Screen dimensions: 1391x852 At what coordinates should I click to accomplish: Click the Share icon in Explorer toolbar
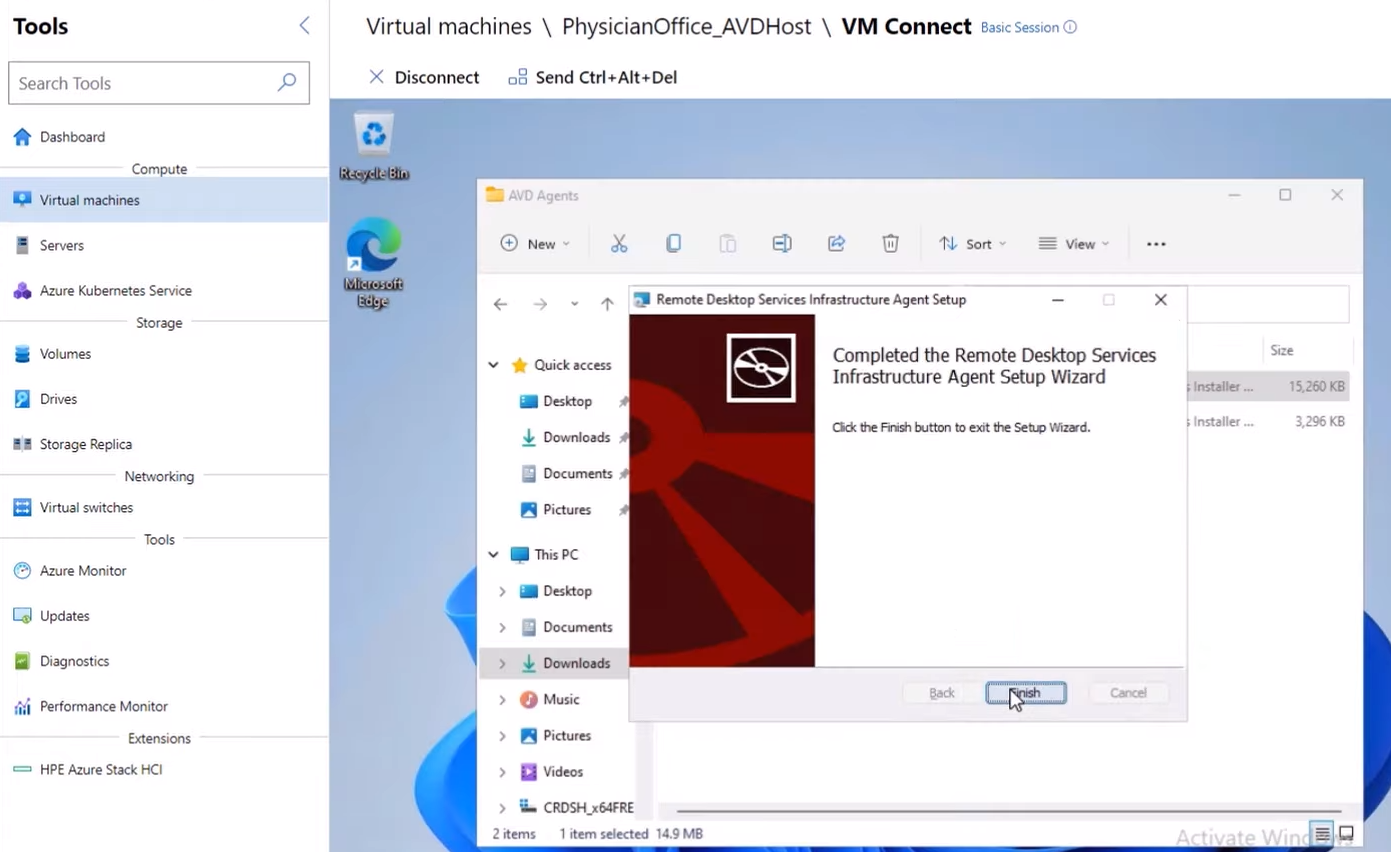click(837, 244)
